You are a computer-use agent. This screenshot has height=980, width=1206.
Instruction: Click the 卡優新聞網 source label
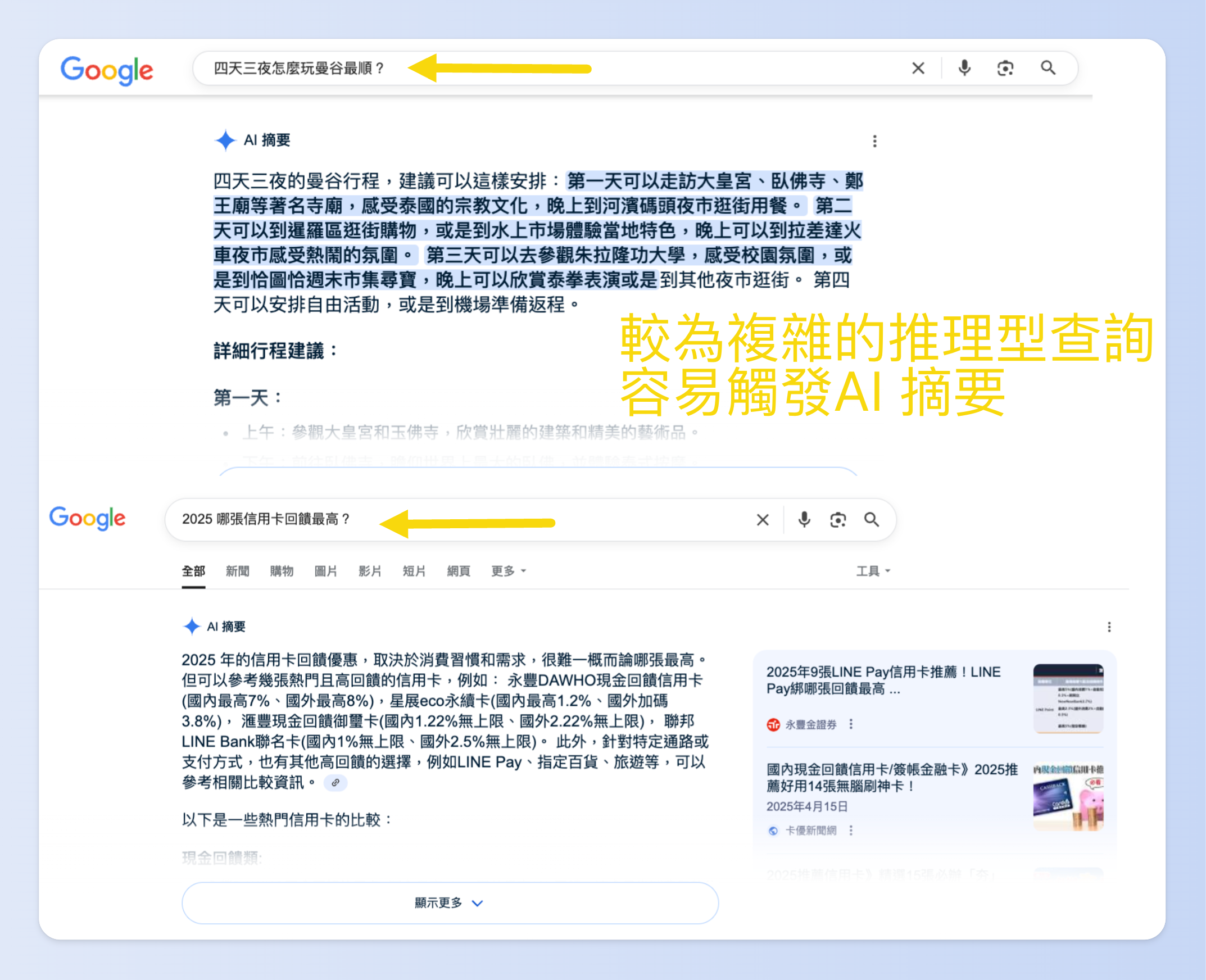[811, 831]
